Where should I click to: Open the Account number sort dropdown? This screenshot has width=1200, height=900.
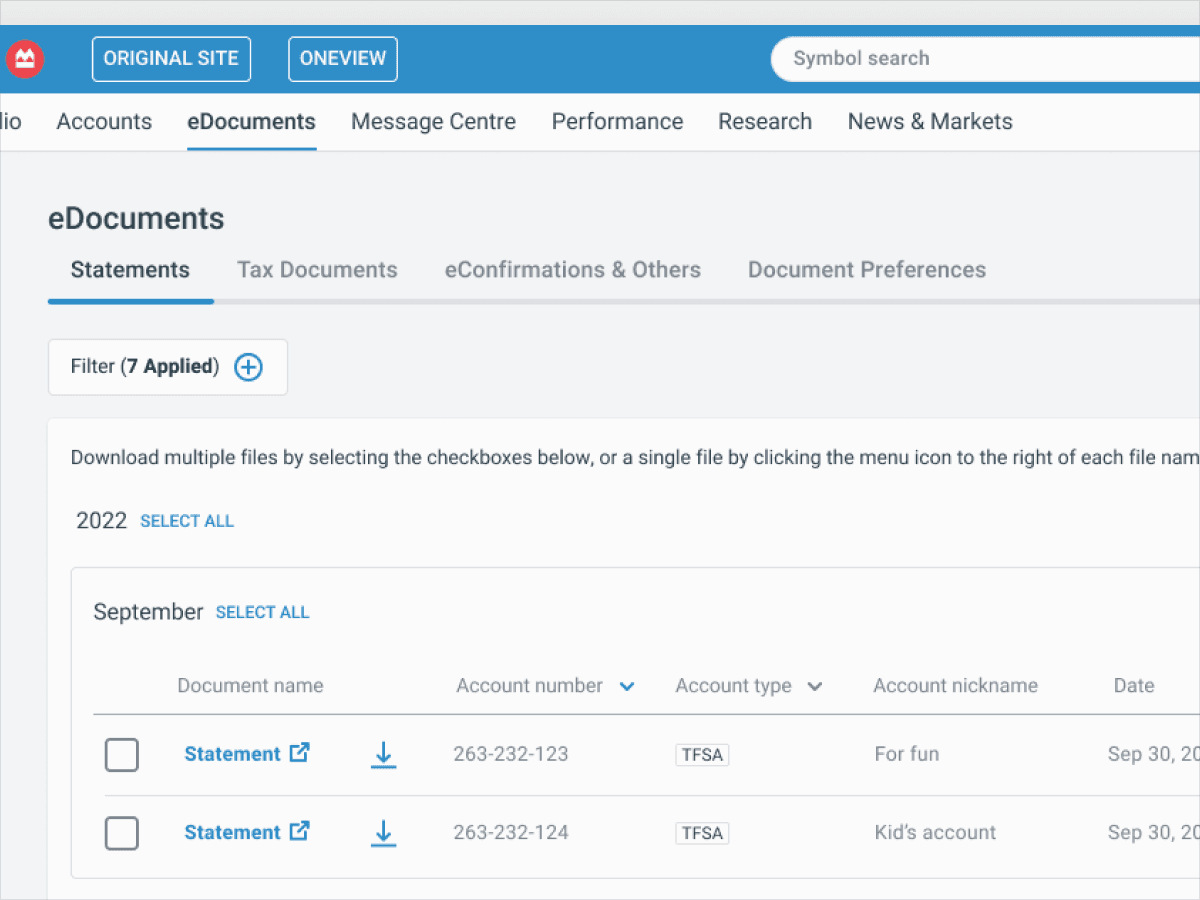[x=628, y=687]
